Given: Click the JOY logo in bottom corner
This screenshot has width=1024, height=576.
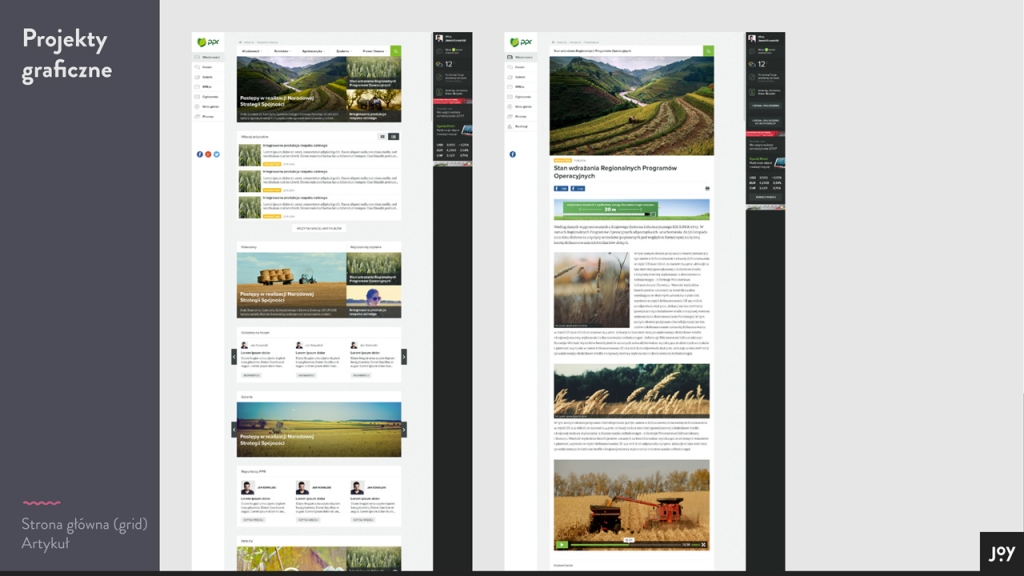Looking at the screenshot, I should [x=1001, y=553].
